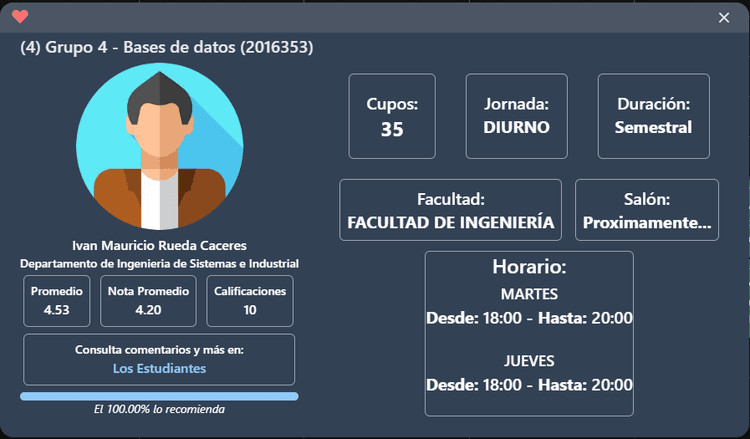The width and height of the screenshot is (750, 439).
Task: Click the Cupos 35 card
Action: coord(392,116)
